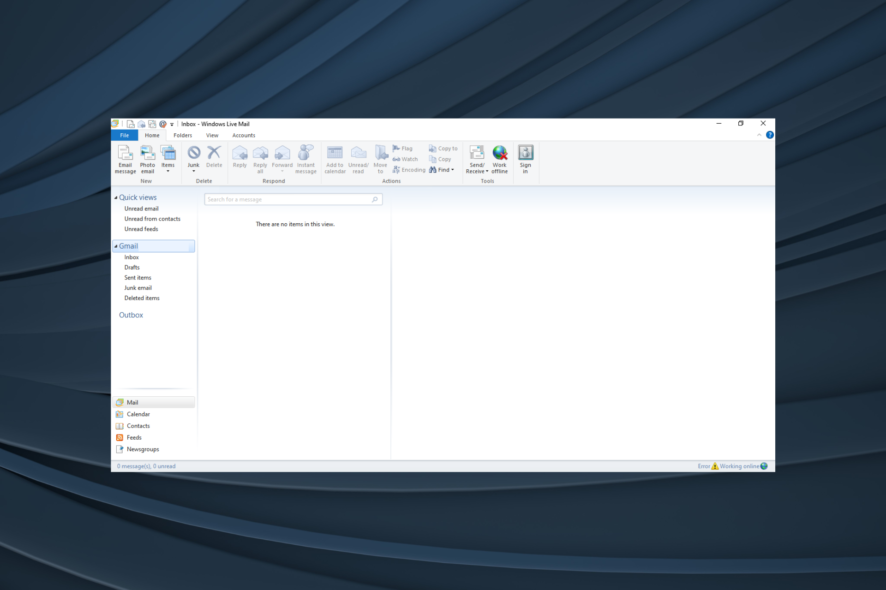886x590 pixels.
Task: Click the New message quick access icon
Action: click(130, 124)
